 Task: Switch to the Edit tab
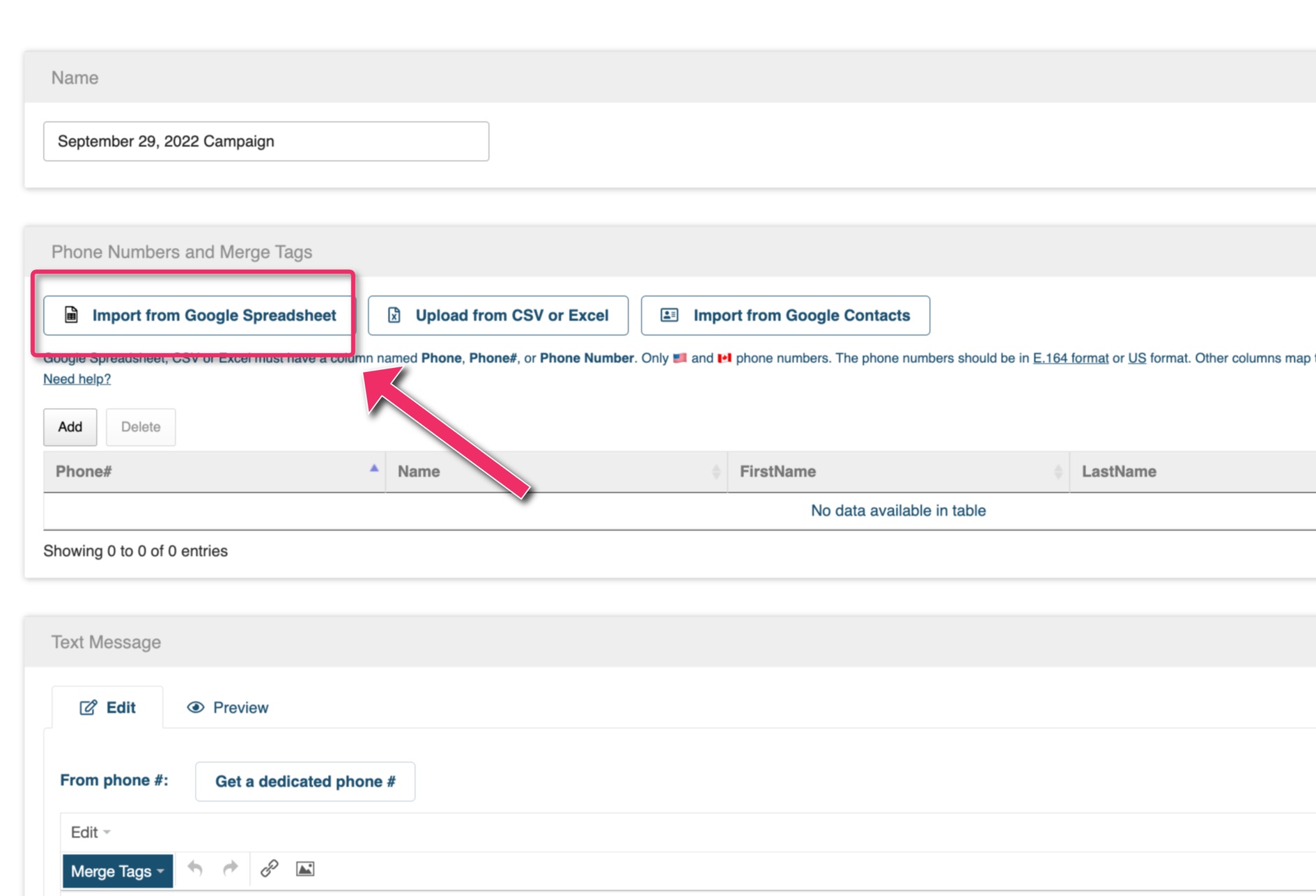tap(107, 708)
